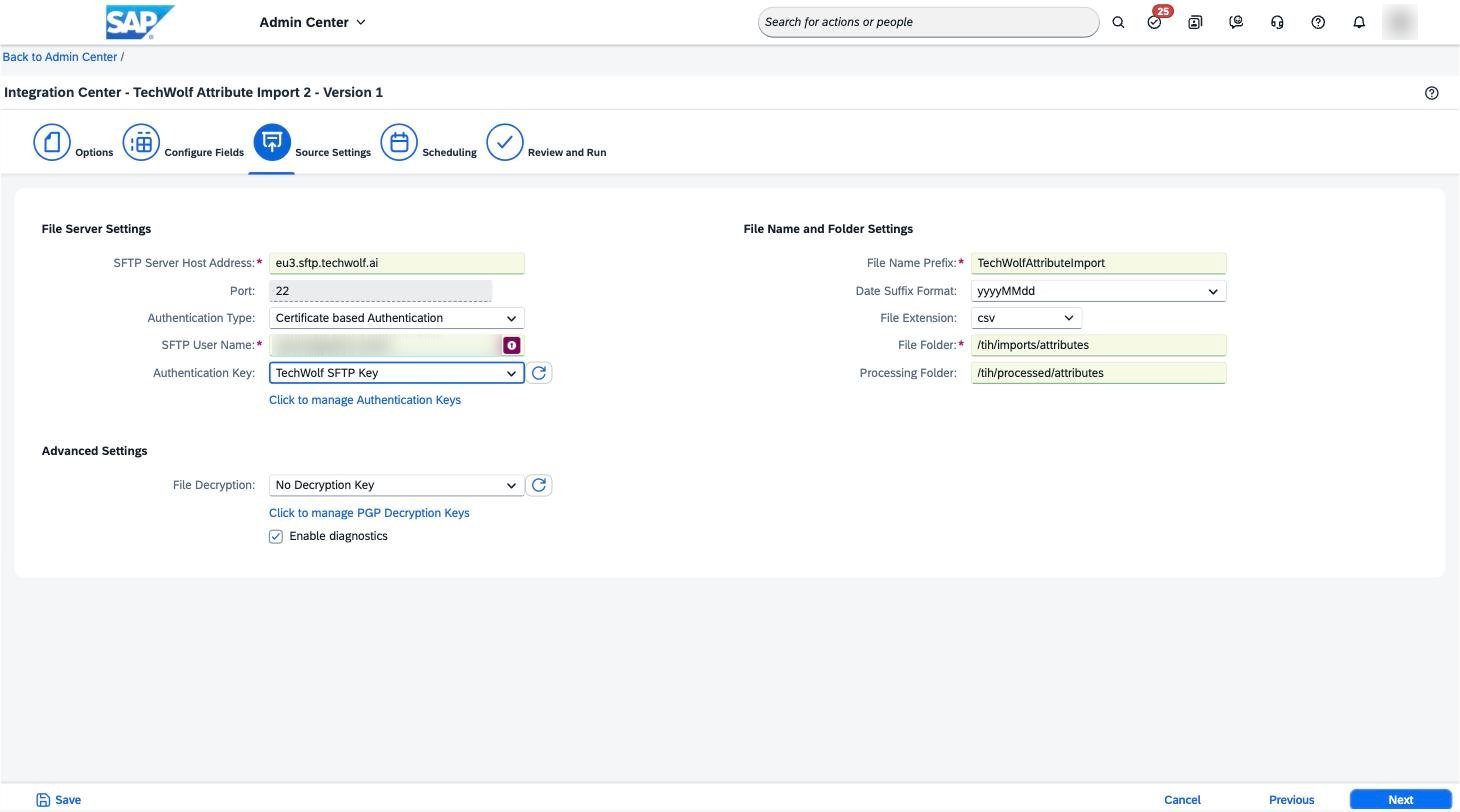Screen dimensions: 1460x812
Task: Click the Options step icon
Action: 52,142
